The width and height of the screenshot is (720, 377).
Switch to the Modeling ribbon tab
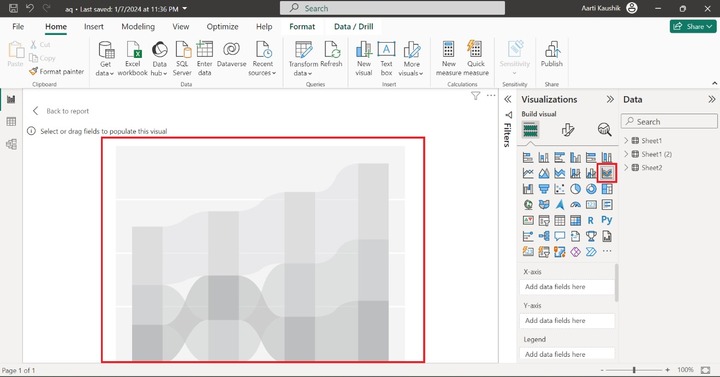click(x=138, y=27)
